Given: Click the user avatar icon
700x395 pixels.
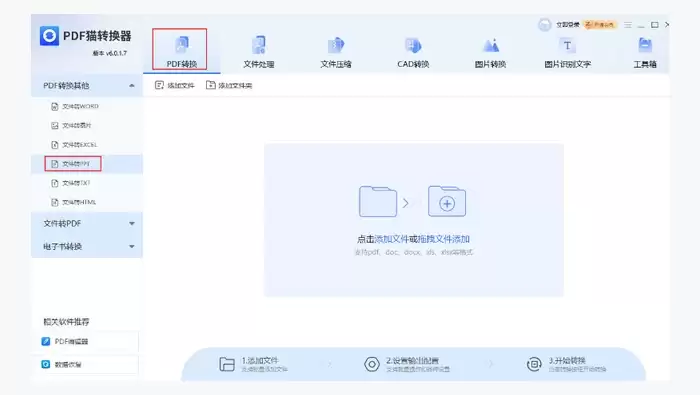Looking at the screenshot, I should pyautogui.click(x=544, y=25).
